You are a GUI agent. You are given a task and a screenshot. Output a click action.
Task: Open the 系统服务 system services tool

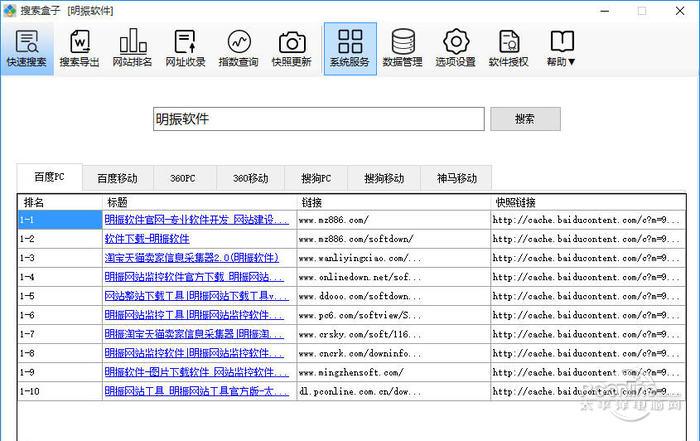[350, 49]
